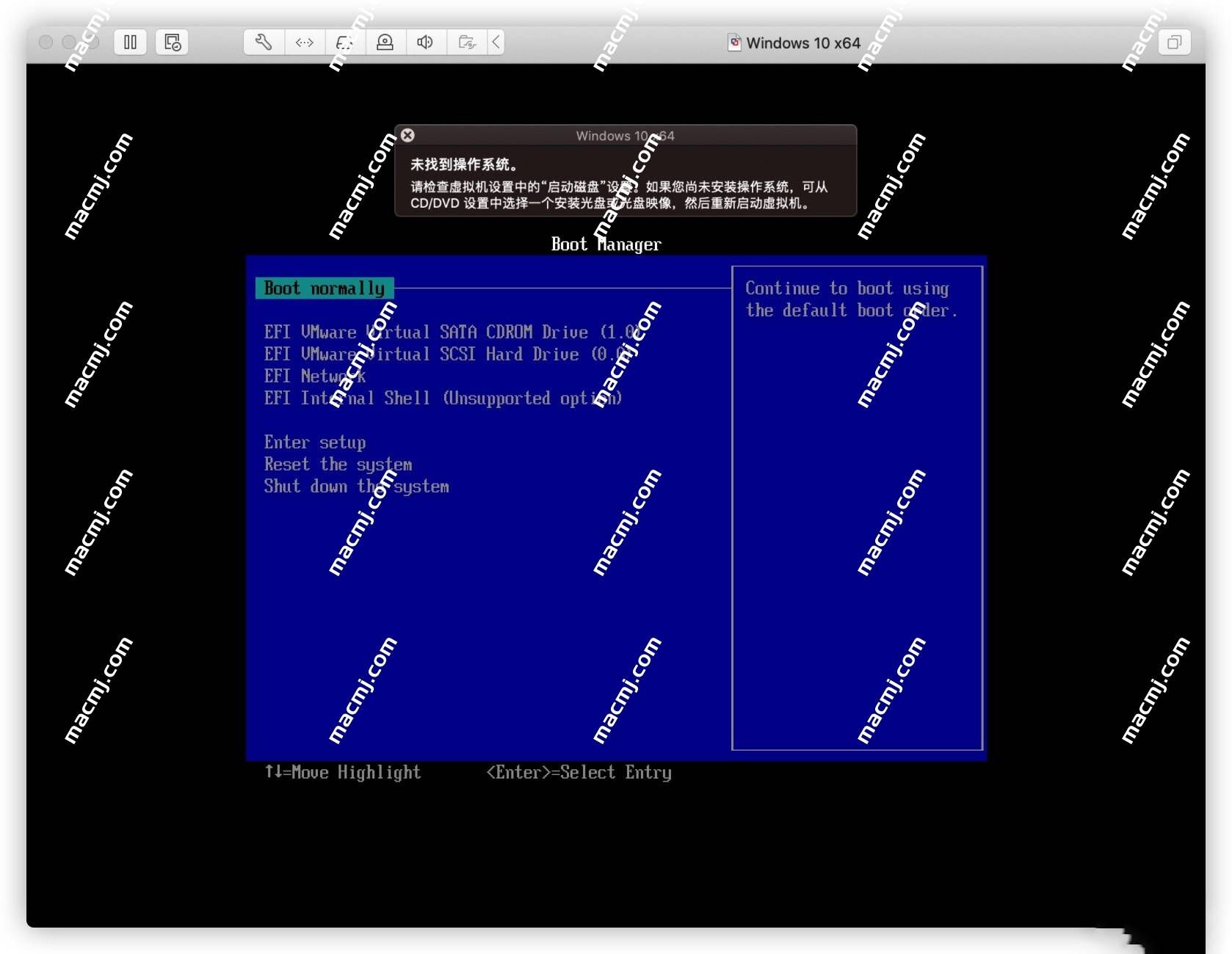
Task: Close the VMware window red button
Action: pos(46,43)
